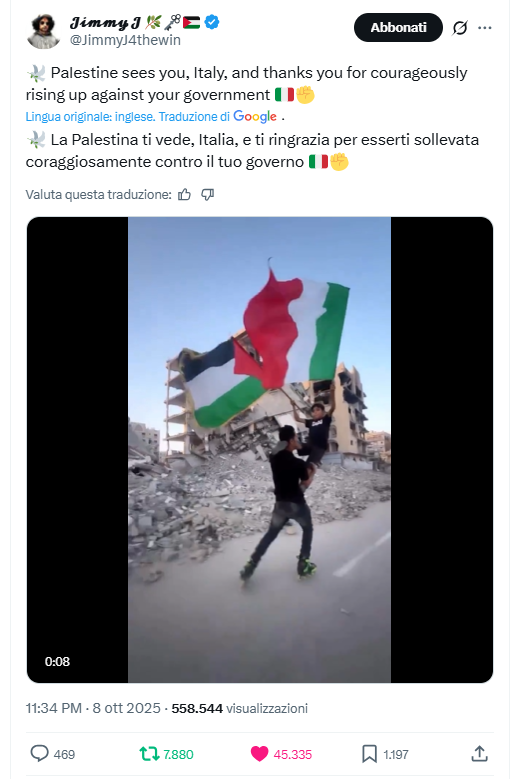Screen dimensions: 511x779
Task: Open the @JimmyJ4thewin handle link
Action: (125, 40)
